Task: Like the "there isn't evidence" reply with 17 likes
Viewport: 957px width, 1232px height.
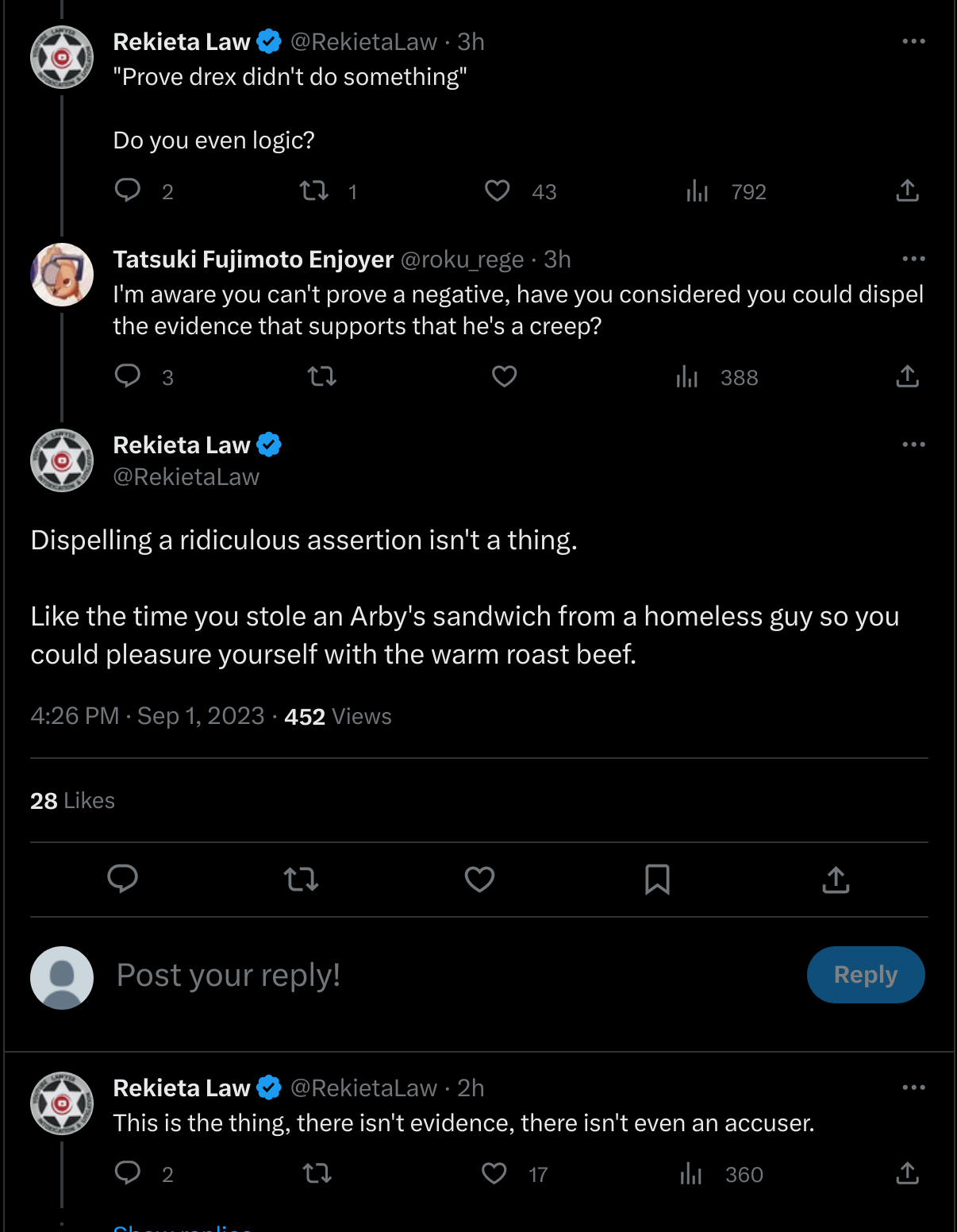Action: (494, 1173)
